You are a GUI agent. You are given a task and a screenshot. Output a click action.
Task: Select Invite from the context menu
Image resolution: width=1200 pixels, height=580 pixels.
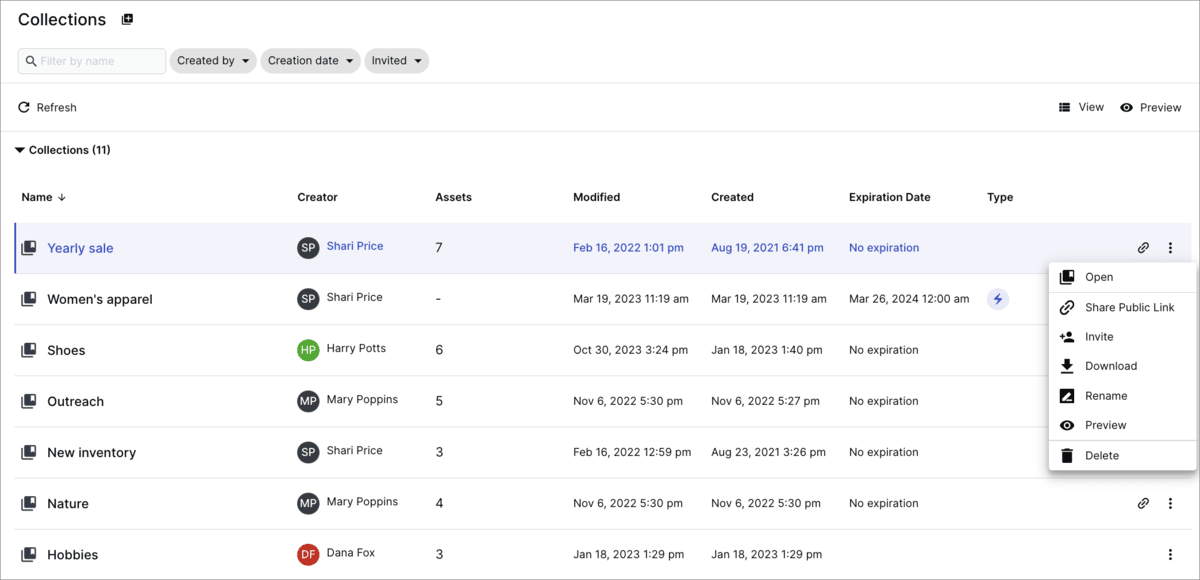(1100, 336)
